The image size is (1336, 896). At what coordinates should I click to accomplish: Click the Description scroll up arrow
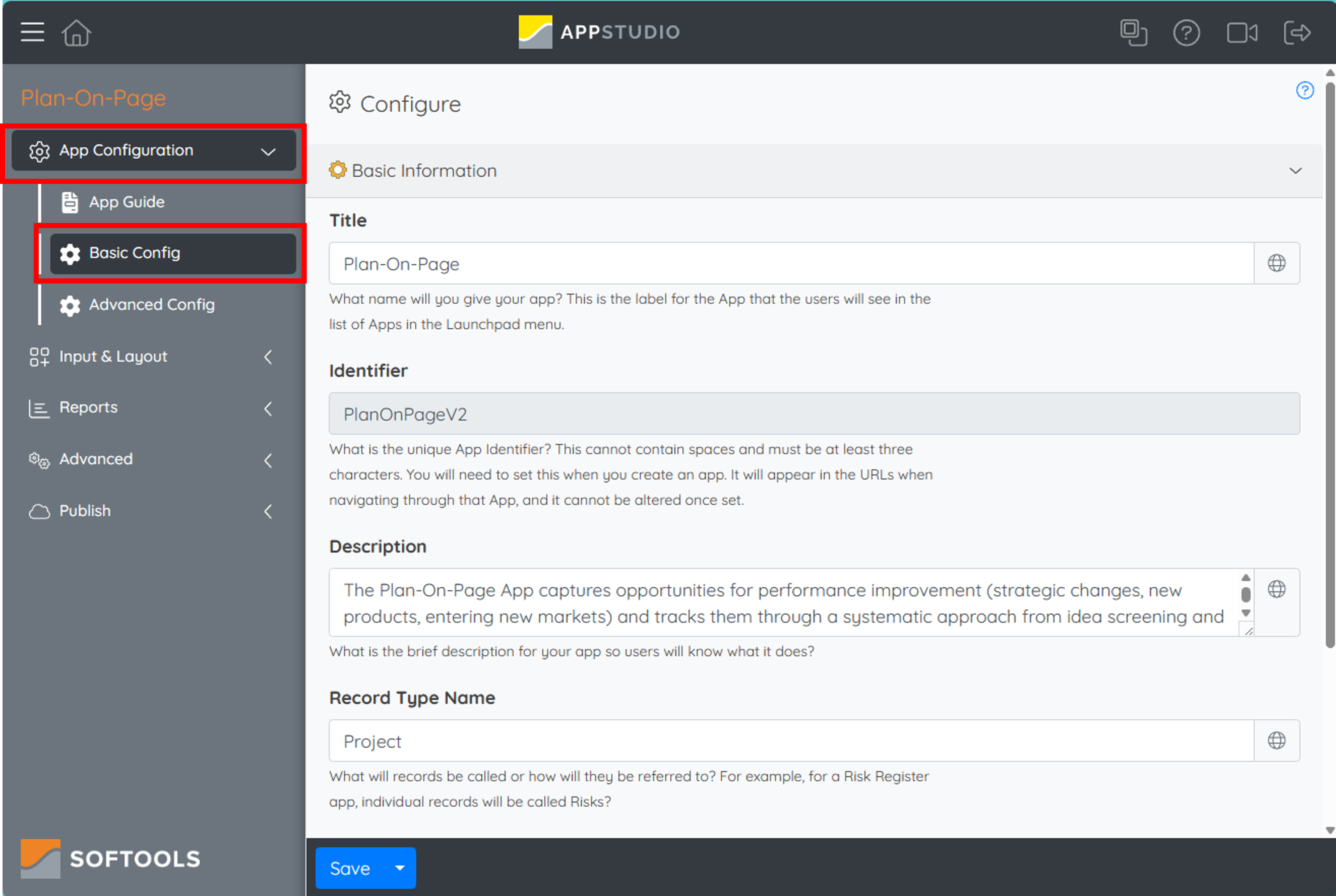click(1246, 577)
